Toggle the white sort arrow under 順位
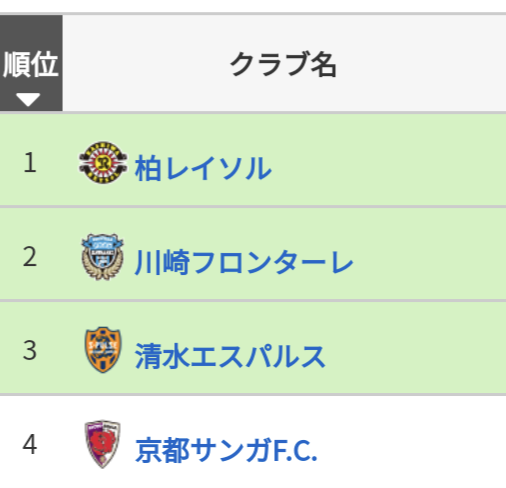Image resolution: width=506 pixels, height=488 pixels. [28, 99]
